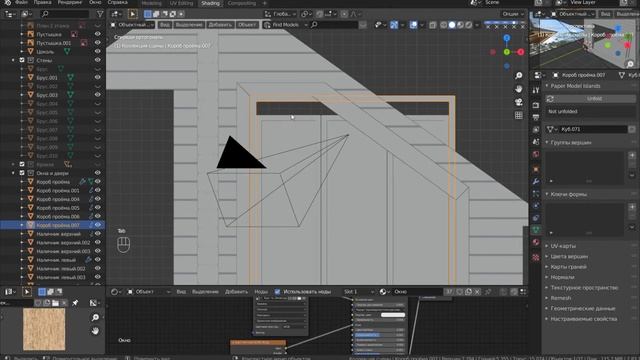The width and height of the screenshot is (640, 360).
Task: Select Короб проёма.004 in the outliner
Action: 58,199
